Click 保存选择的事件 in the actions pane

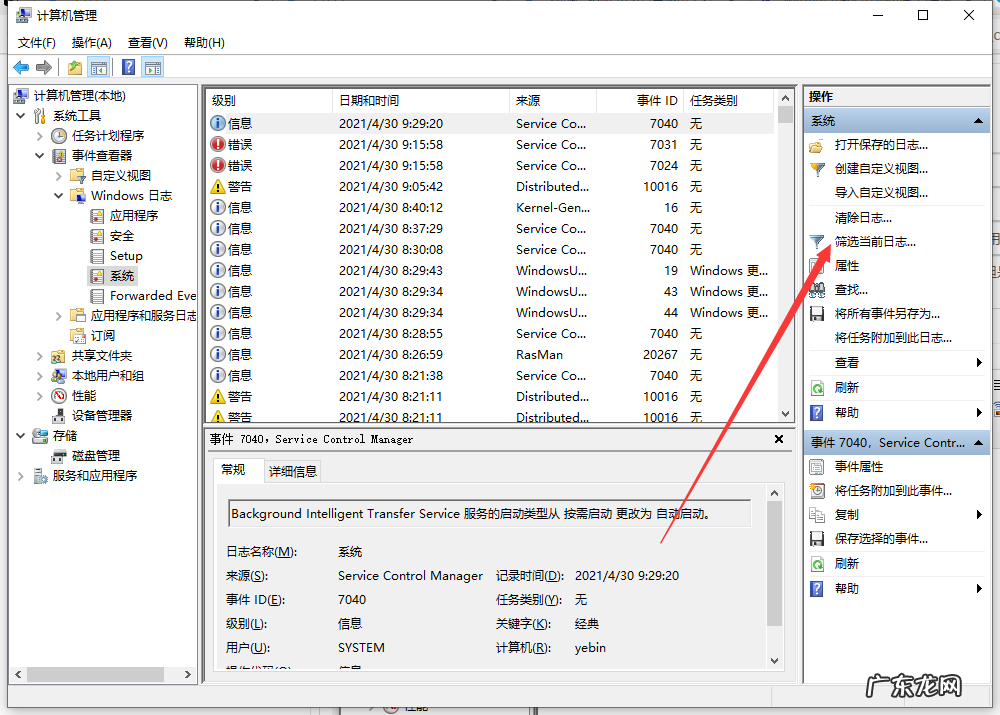pos(880,539)
